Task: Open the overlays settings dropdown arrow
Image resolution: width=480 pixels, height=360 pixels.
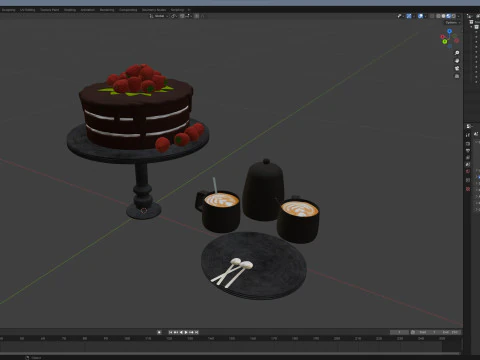Action: tap(425, 16)
